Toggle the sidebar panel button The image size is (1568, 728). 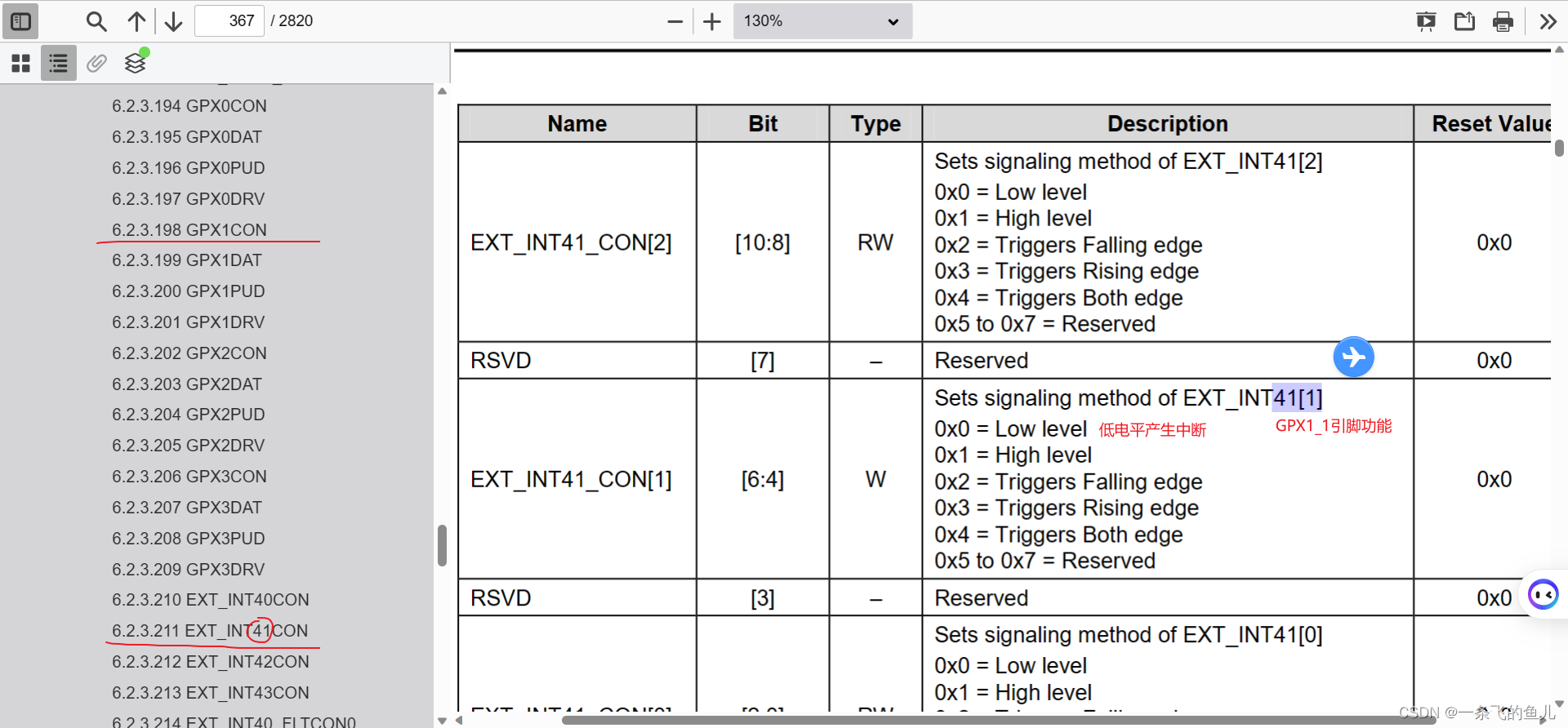pos(20,21)
